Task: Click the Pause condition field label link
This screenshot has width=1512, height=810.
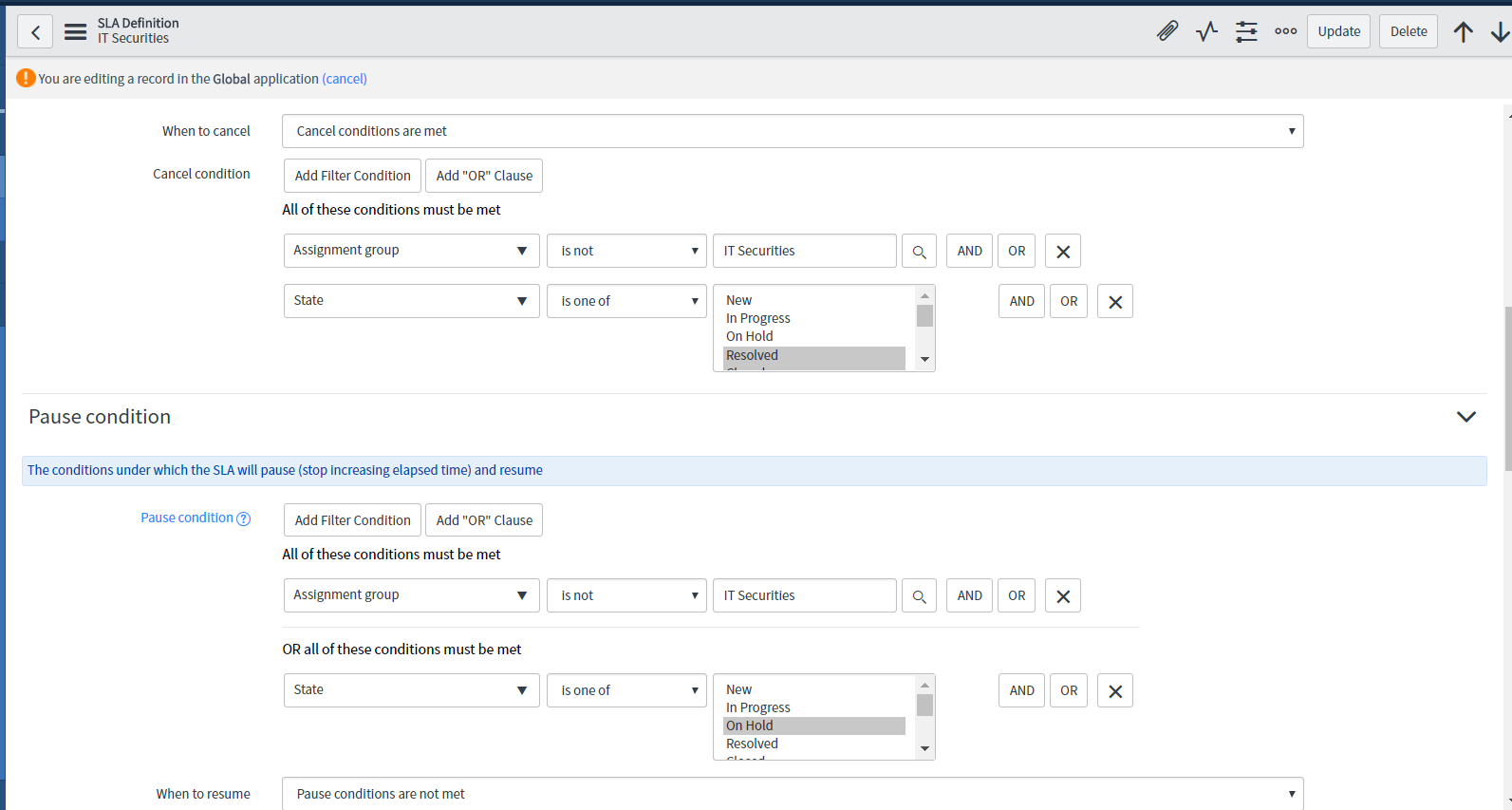Action: coord(187,518)
